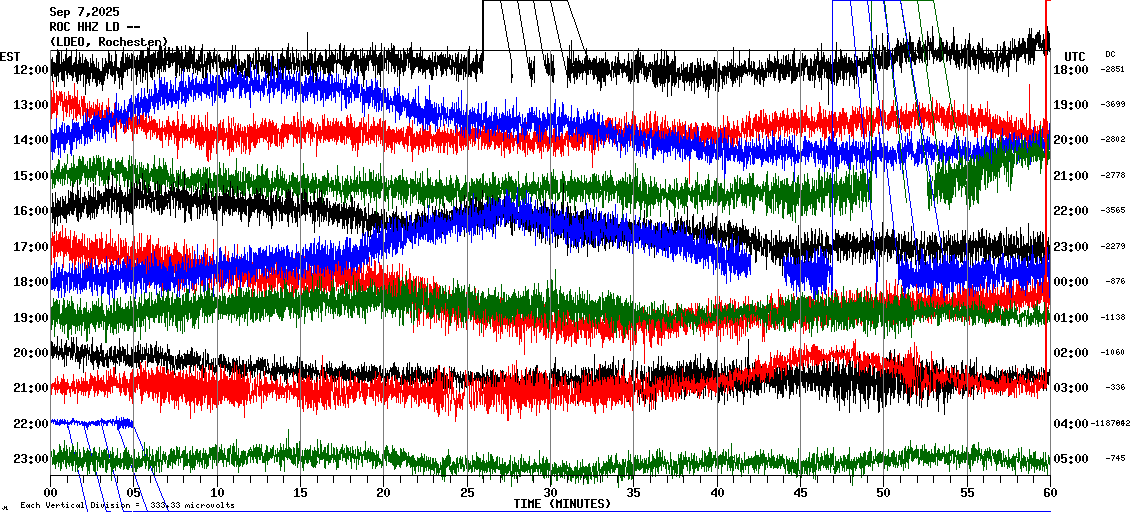Image resolution: width=1130 pixels, height=519 pixels.
Task: Click the DC offset value -2279
Action: [1113, 247]
